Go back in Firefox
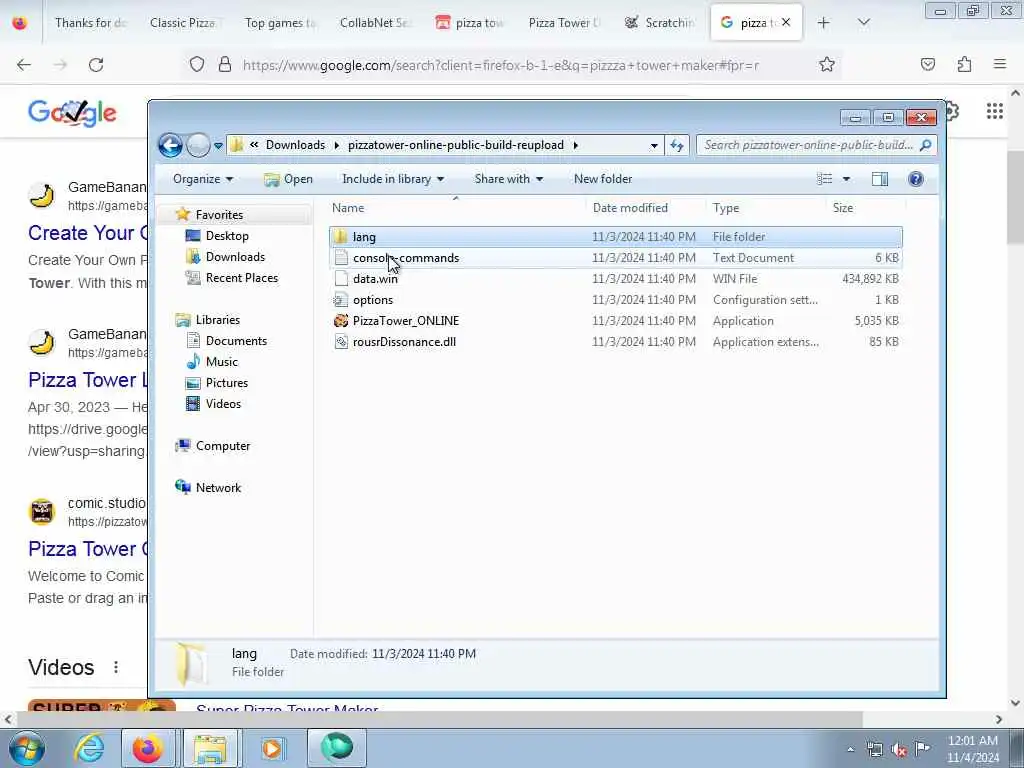Image resolution: width=1024 pixels, height=768 pixels. [x=24, y=65]
